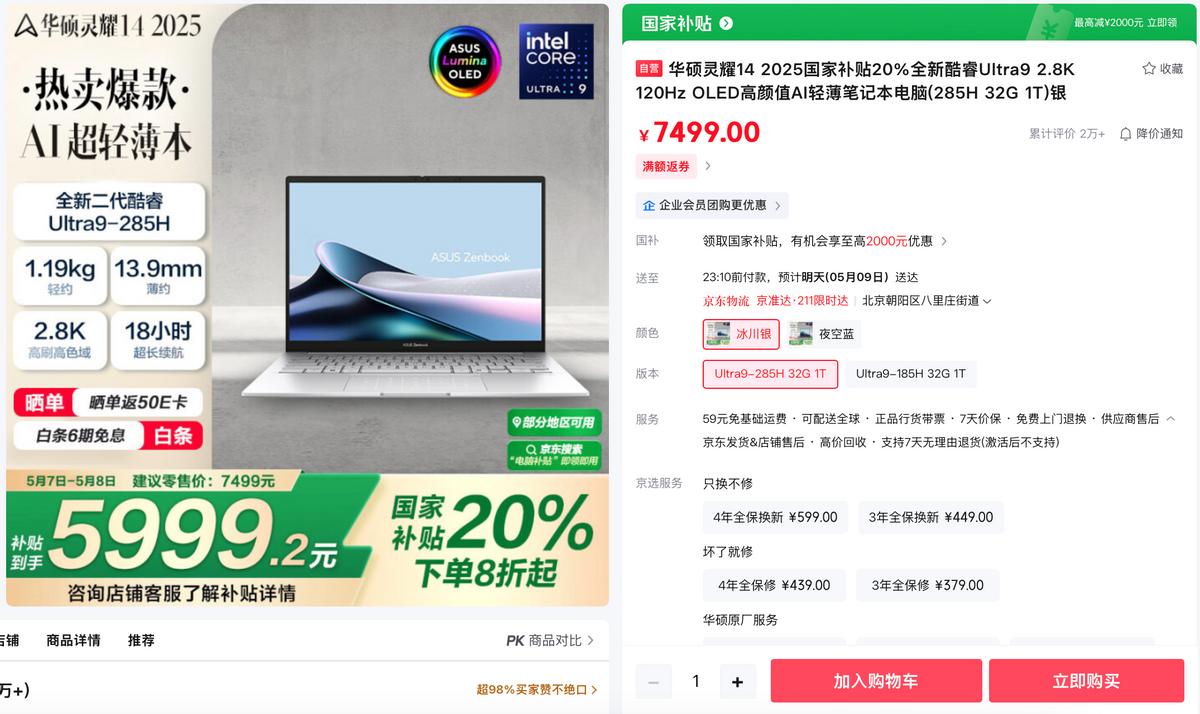Choose version Ultra9-185H 32G 1T
Viewport: 1200px width, 714px height.
pos(911,374)
